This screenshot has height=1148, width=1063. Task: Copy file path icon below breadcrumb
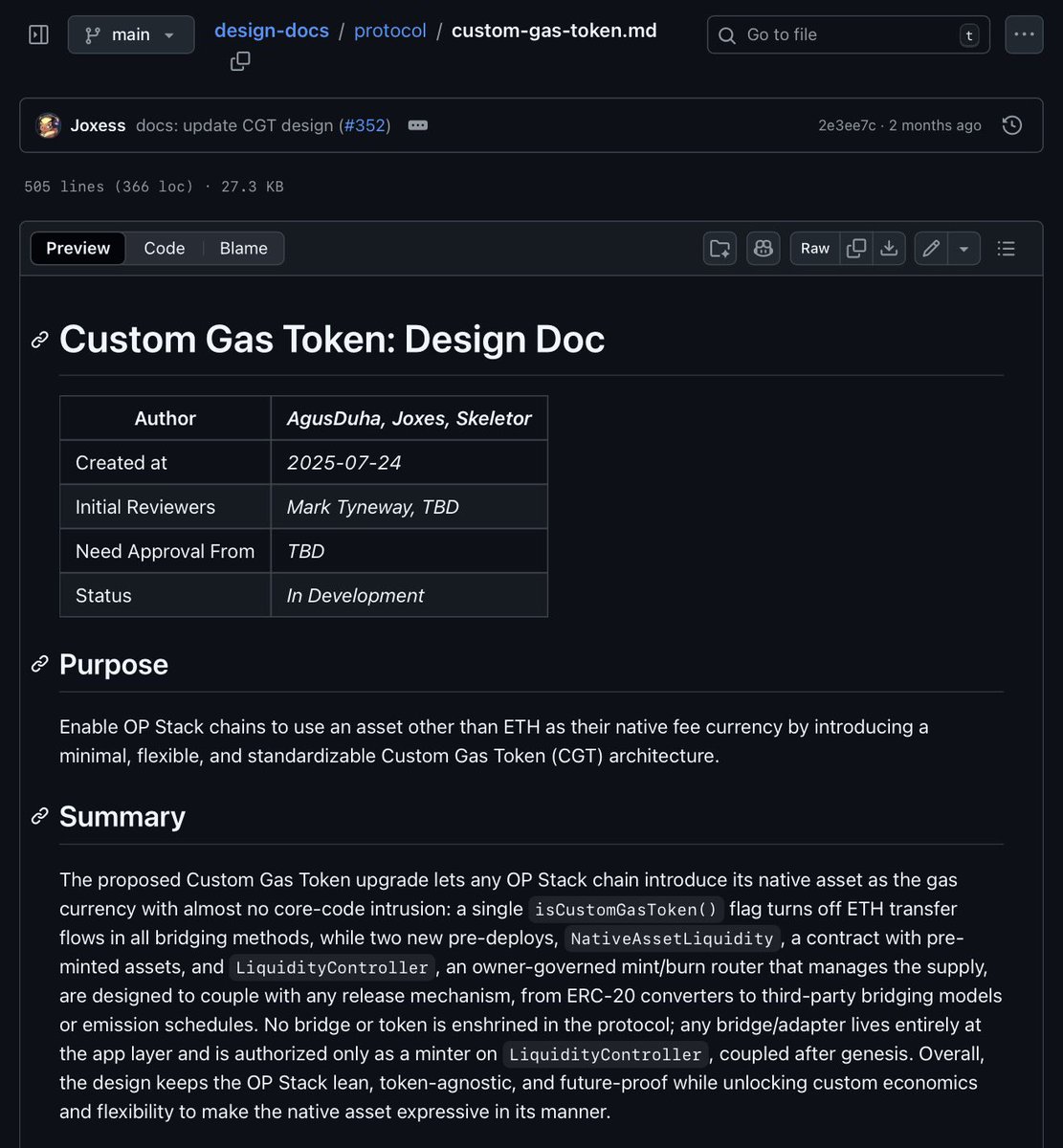click(240, 61)
